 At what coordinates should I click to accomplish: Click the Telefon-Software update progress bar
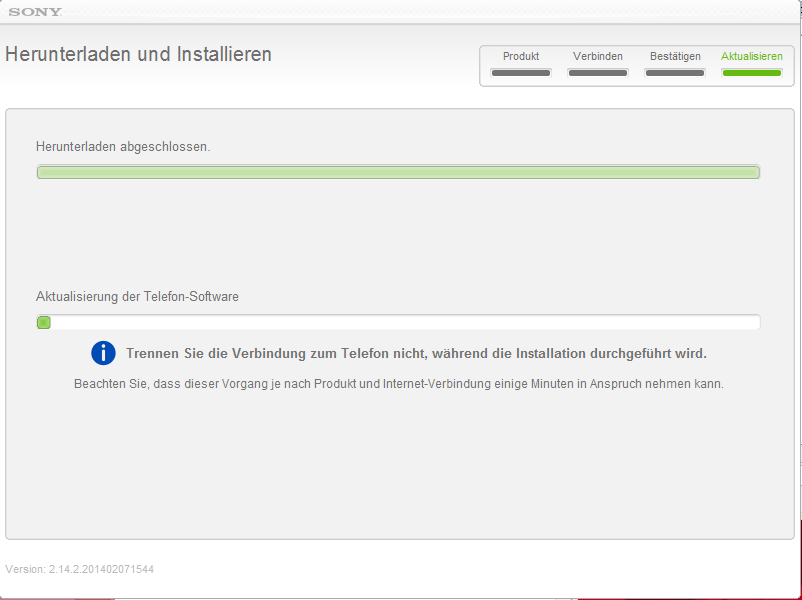(398, 322)
